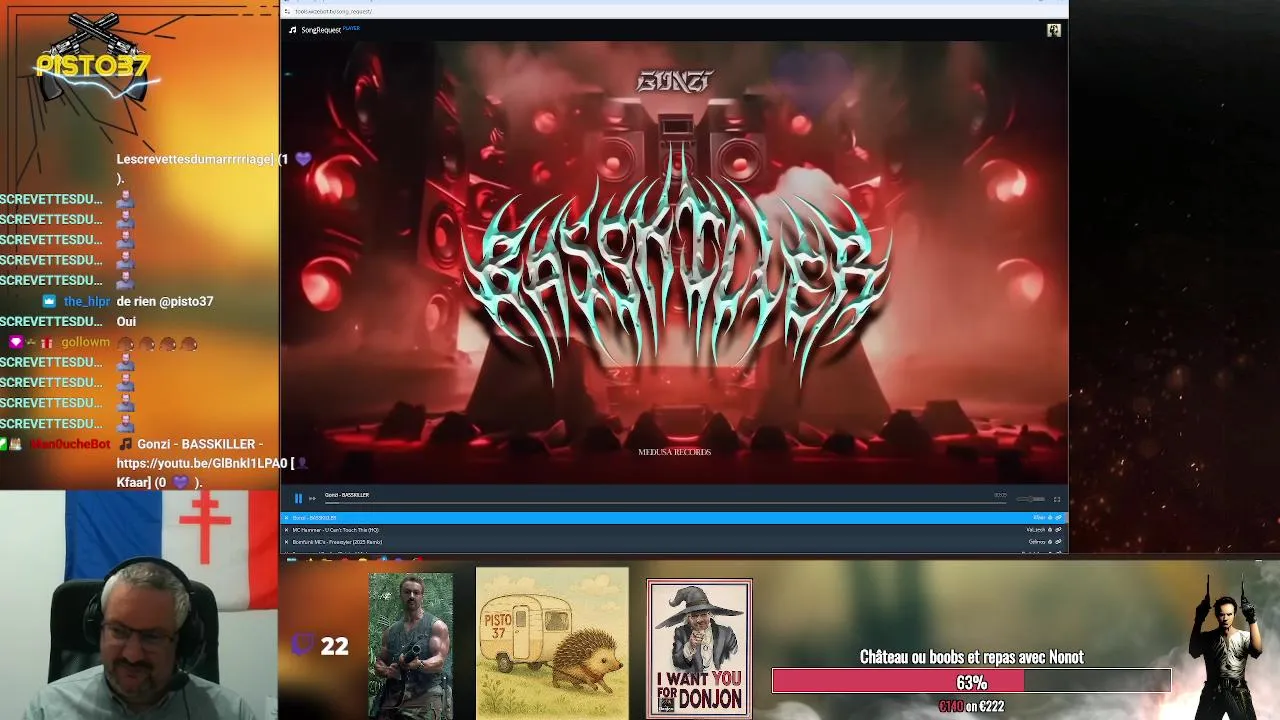Open profile avatar in SongRequest header
1280x720 pixels.
(1053, 30)
